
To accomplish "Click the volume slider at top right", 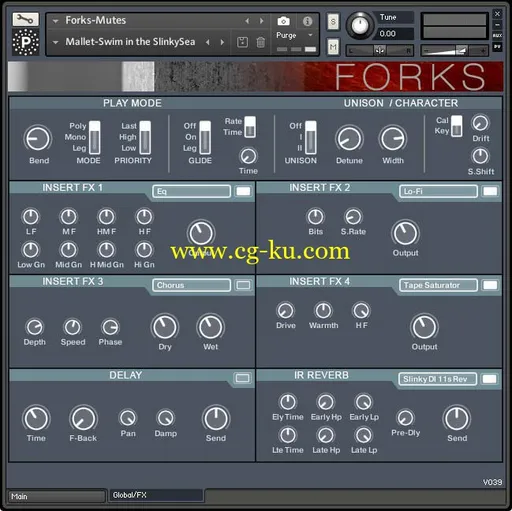I will [x=454, y=51].
